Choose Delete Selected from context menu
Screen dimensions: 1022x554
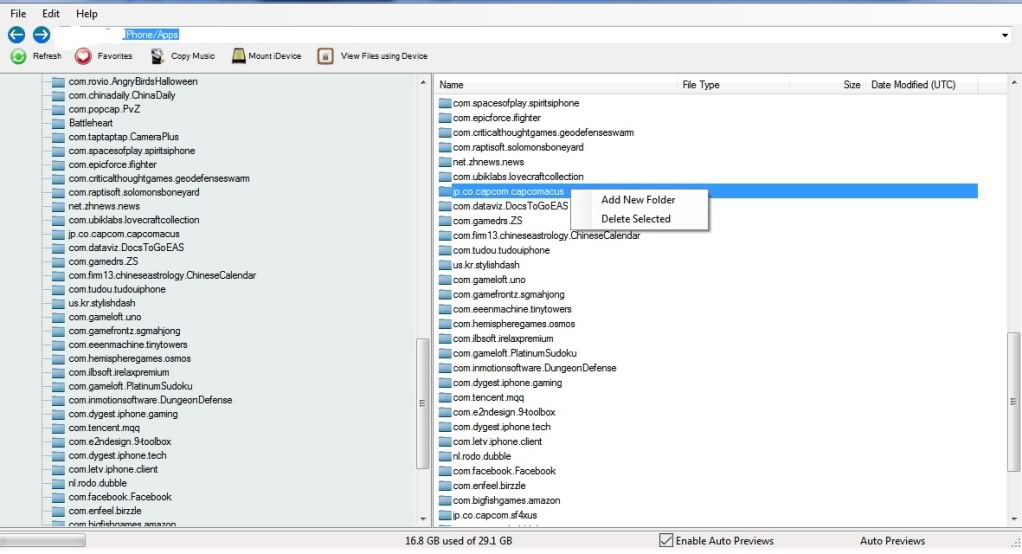635,219
